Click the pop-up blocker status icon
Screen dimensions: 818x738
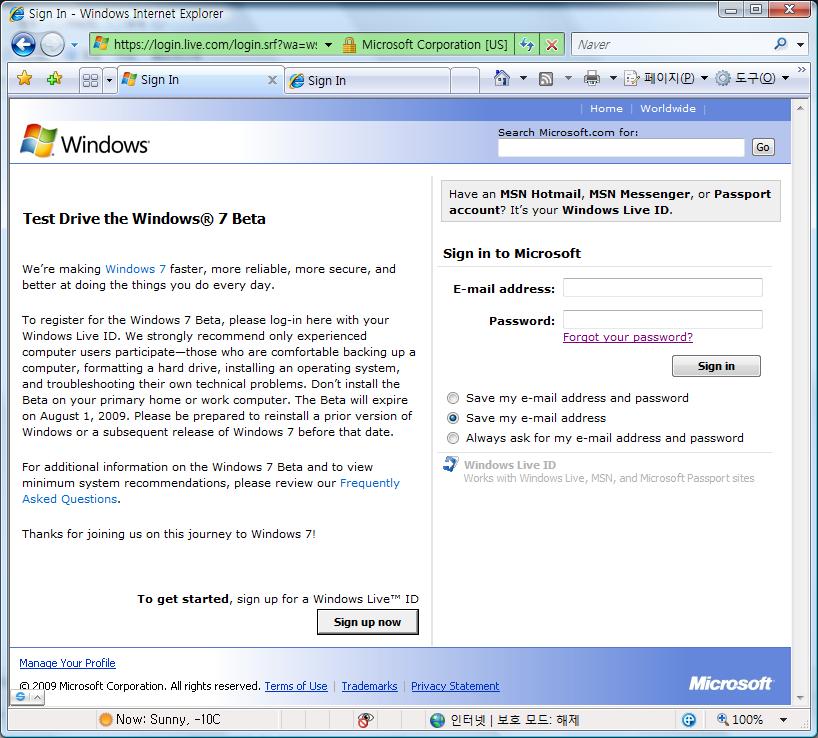pyautogui.click(x=365, y=720)
